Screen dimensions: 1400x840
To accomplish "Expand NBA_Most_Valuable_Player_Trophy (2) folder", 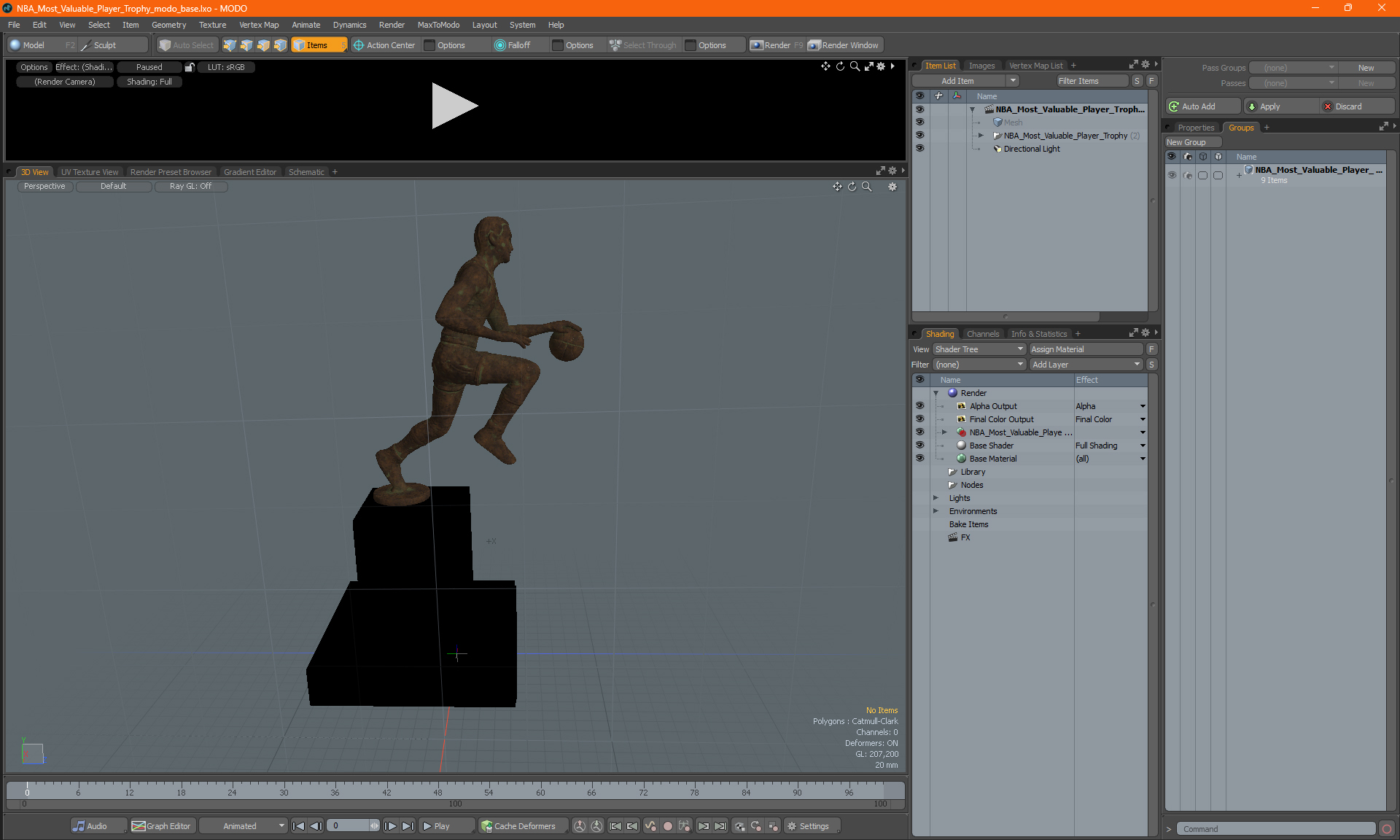I will click(981, 135).
